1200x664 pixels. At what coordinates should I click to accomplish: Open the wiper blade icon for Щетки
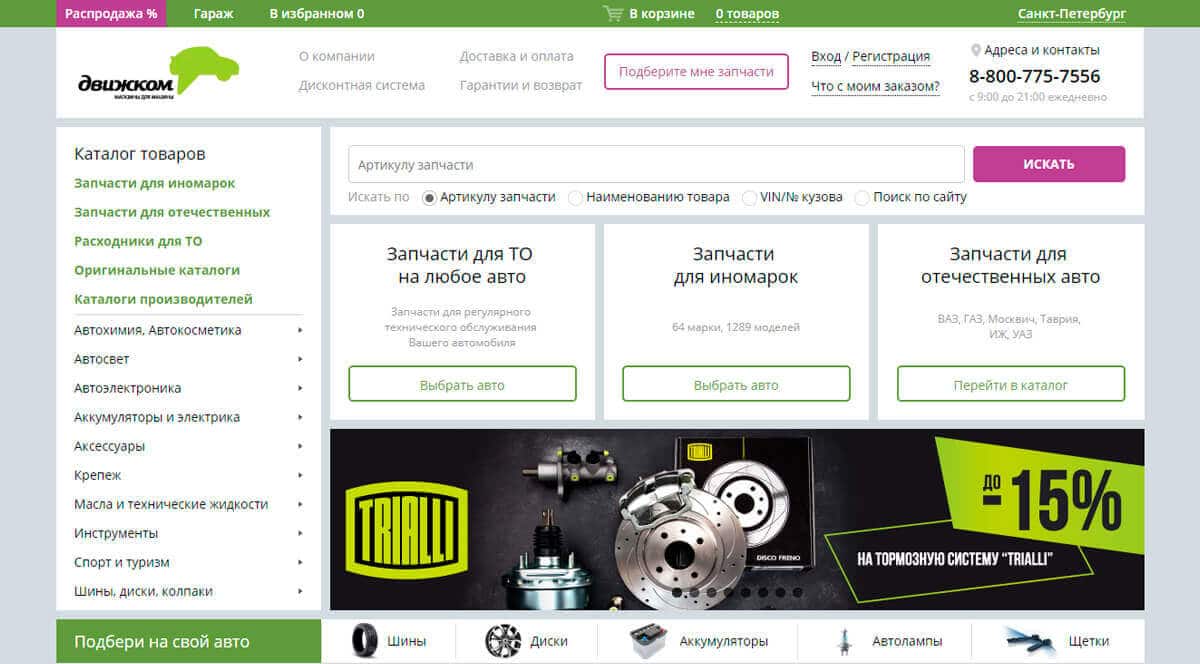pyautogui.click(x=1030, y=641)
